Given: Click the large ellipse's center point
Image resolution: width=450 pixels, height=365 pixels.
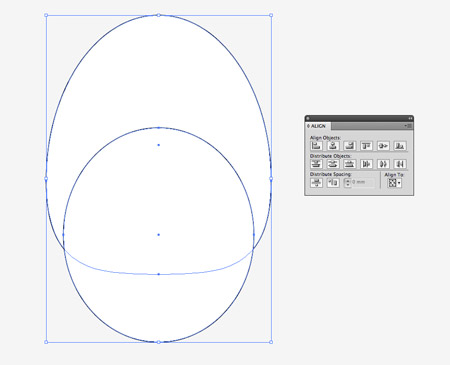Looking at the screenshot, I should pos(159,145).
